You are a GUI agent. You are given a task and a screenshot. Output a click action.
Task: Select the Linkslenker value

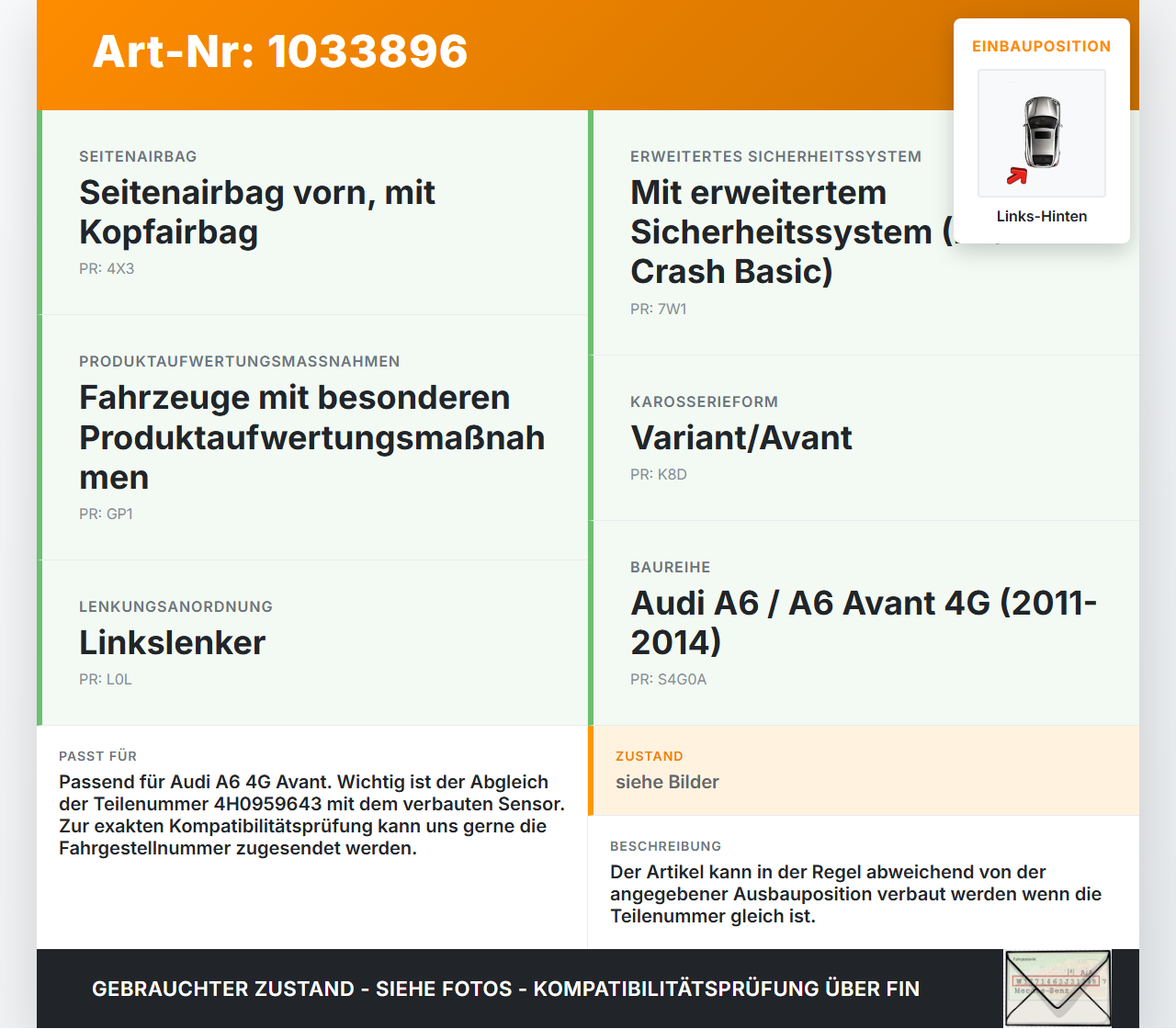tap(172, 642)
